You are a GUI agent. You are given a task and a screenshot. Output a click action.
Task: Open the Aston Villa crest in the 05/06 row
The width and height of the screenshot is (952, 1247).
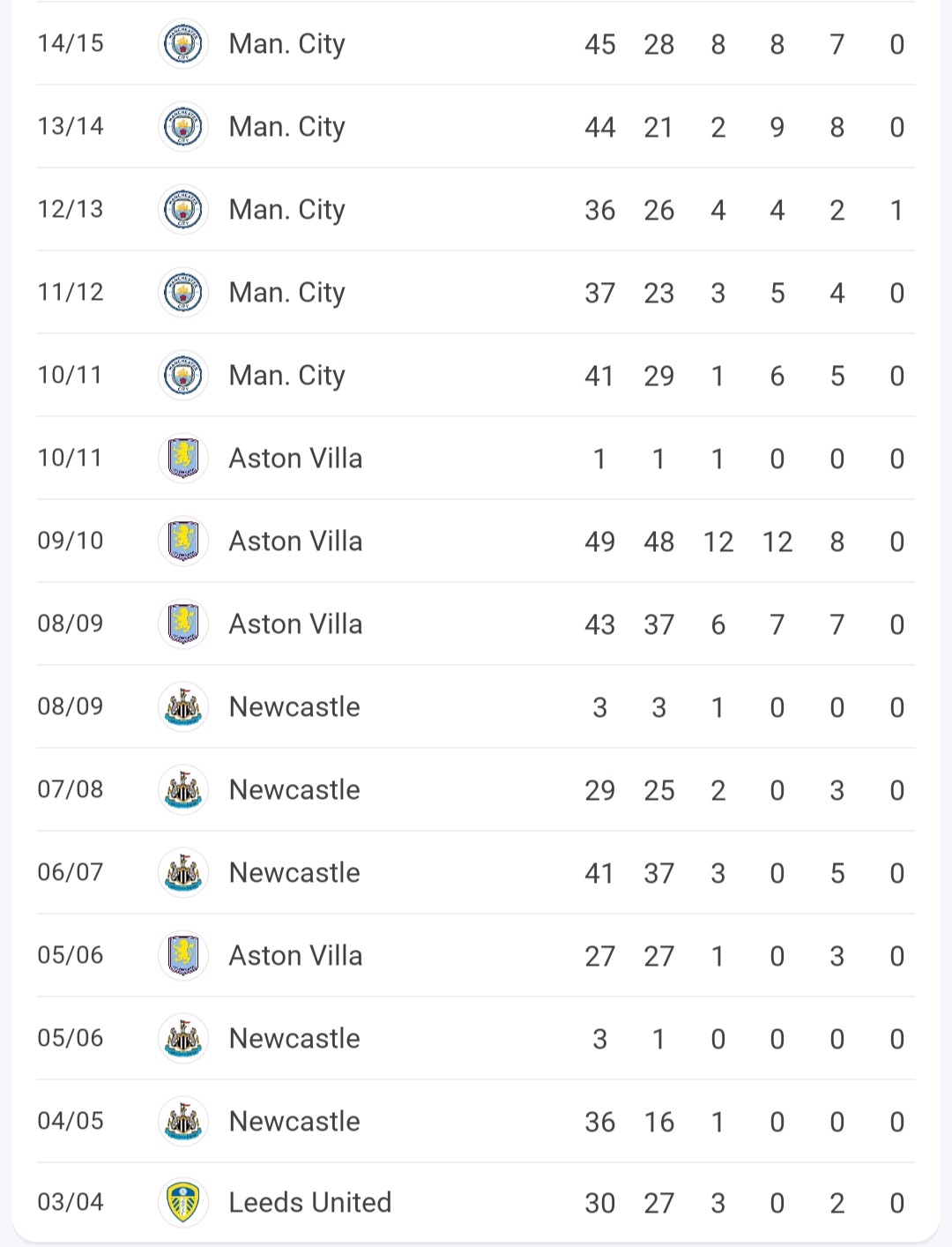[x=183, y=955]
